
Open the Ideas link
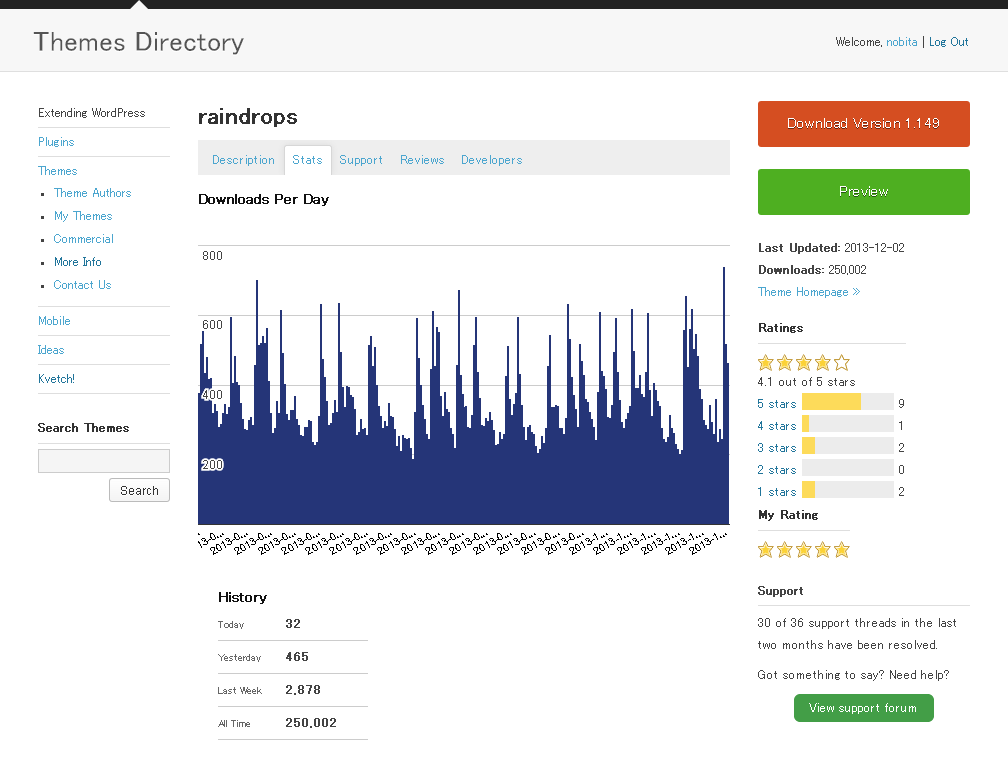tap(51, 350)
